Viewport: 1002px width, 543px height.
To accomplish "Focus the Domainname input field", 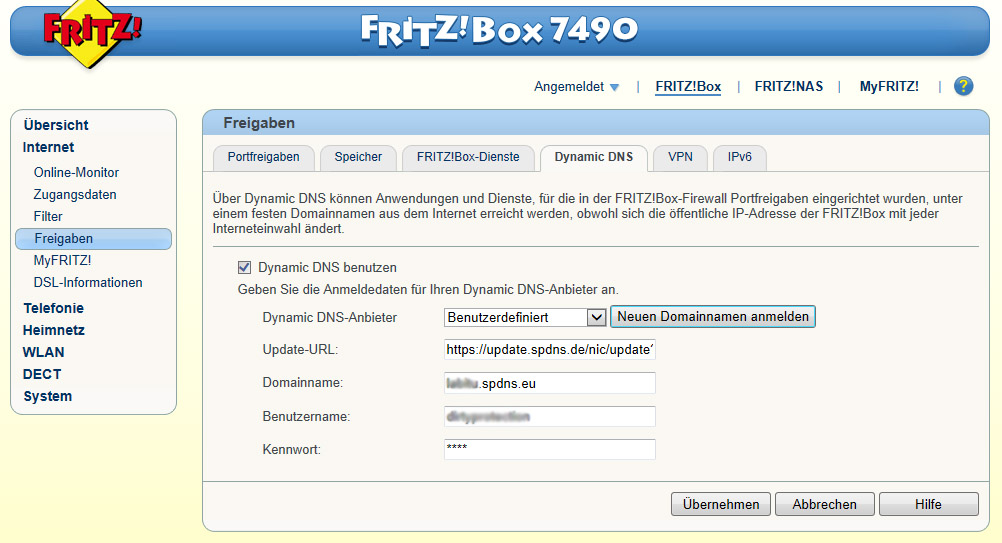I will coord(550,383).
